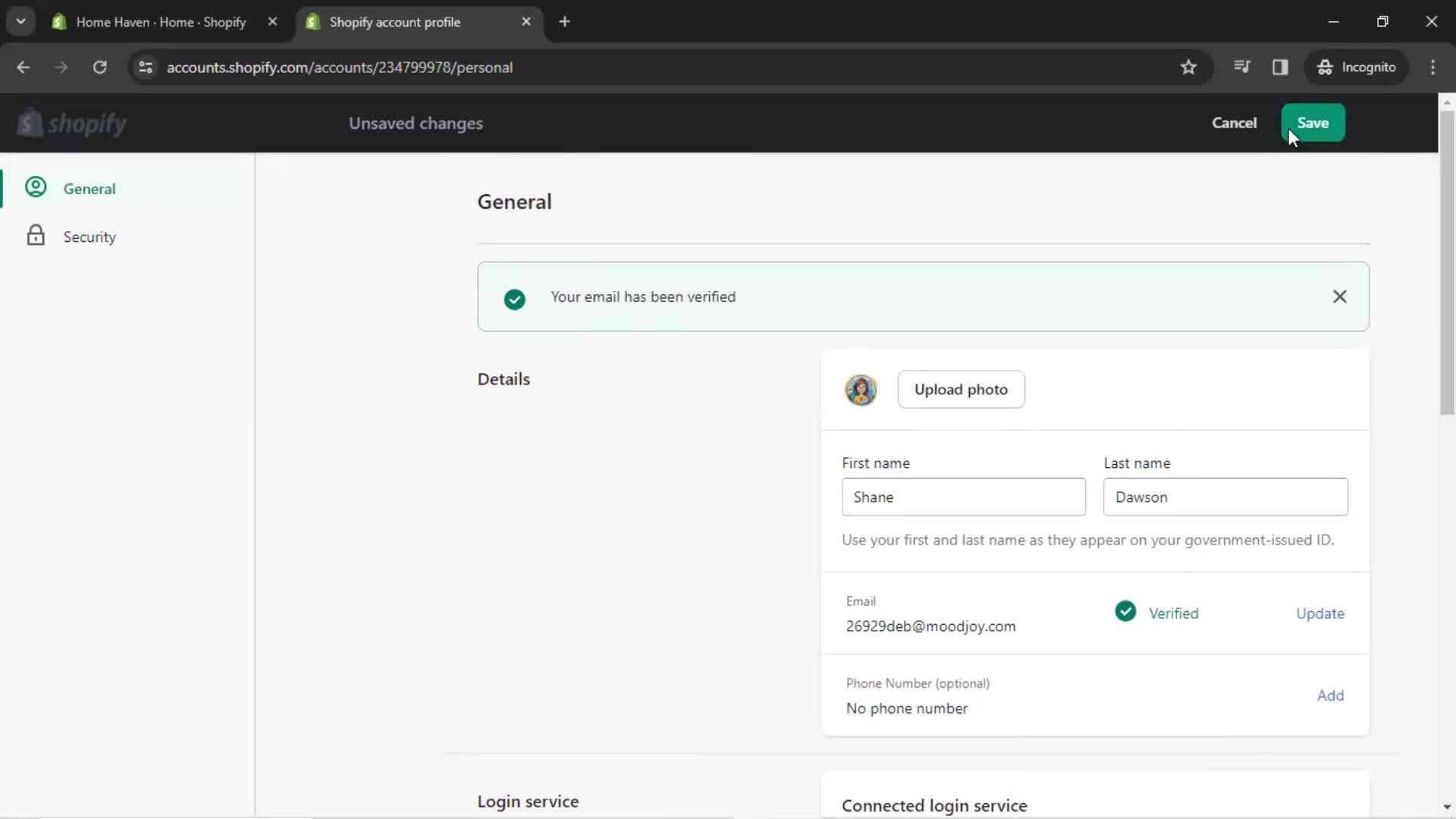Open a new browser tab
Image resolution: width=1456 pixels, height=819 pixels.
(564, 21)
